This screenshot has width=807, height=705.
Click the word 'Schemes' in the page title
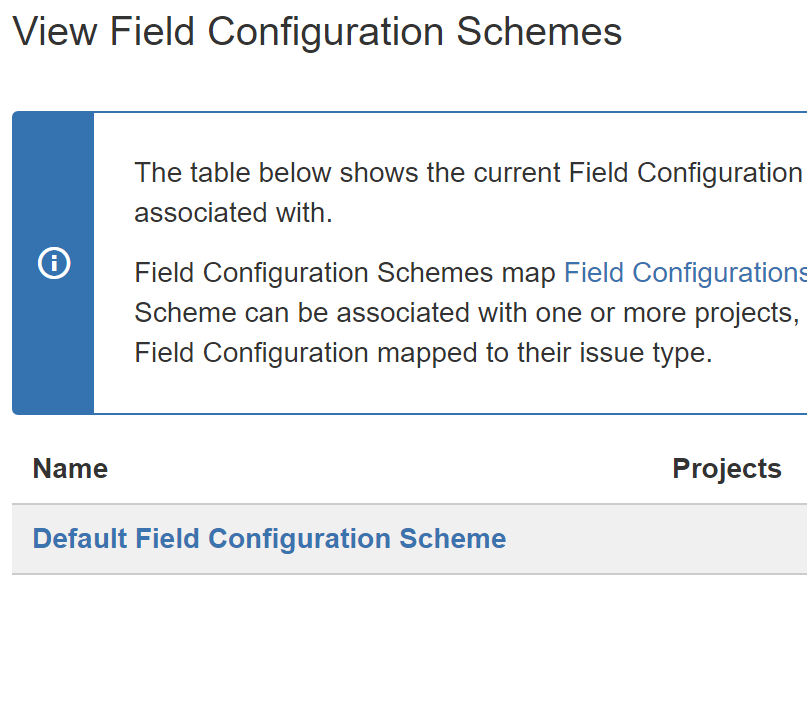tap(539, 32)
